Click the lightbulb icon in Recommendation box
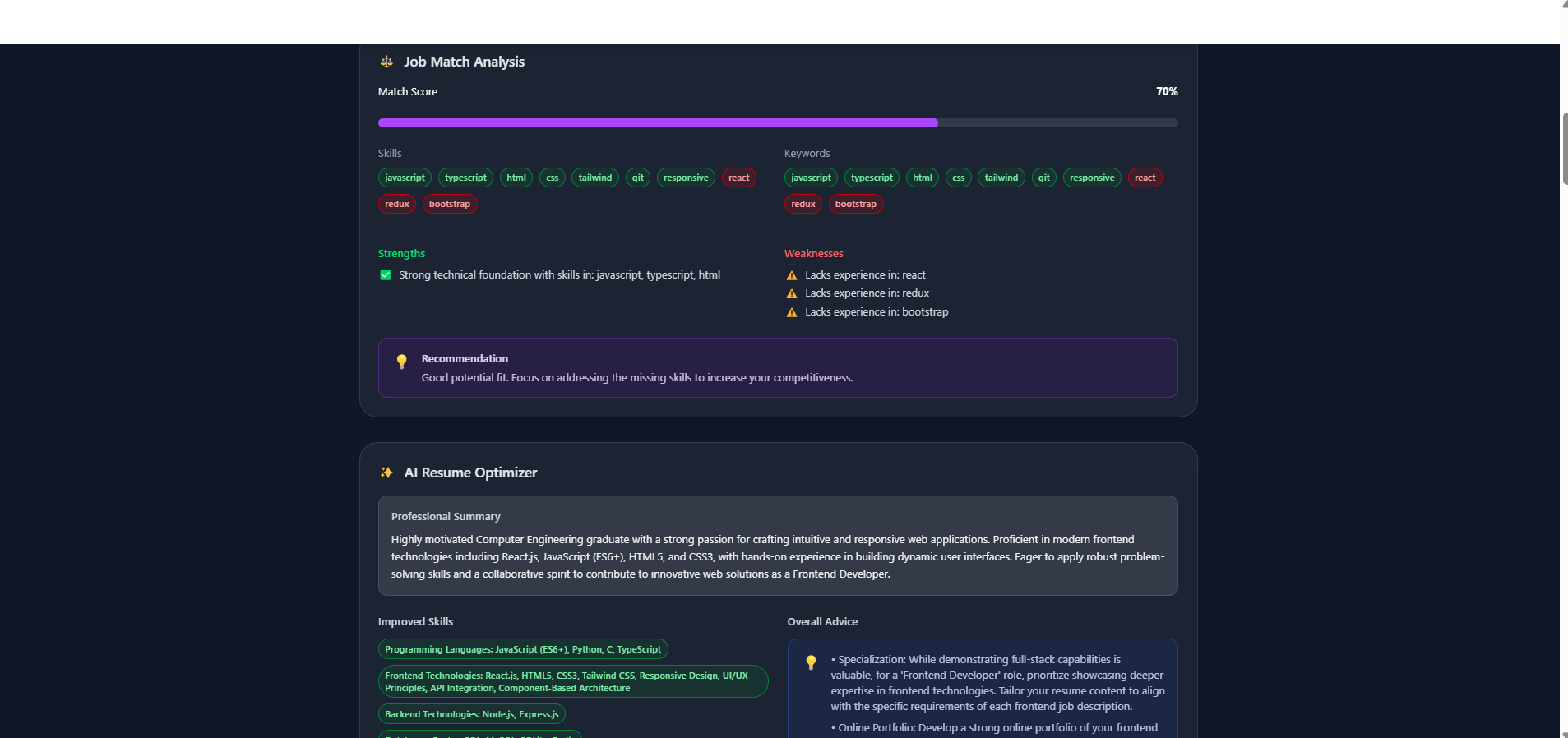 401,362
